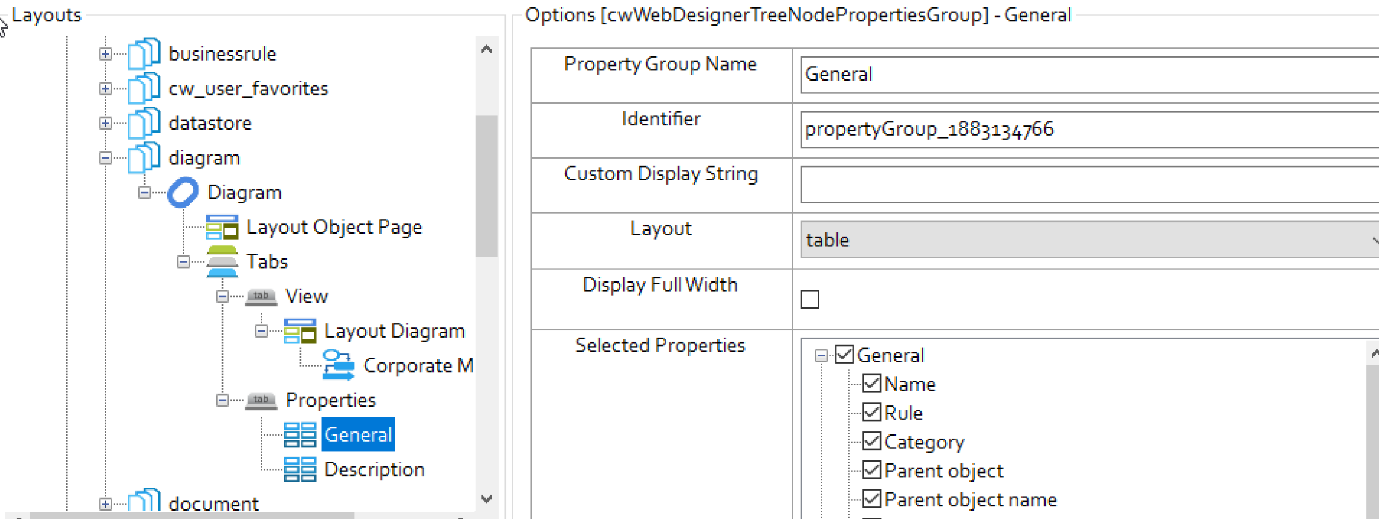
Task: Select the document tree item
Action: click(213, 504)
